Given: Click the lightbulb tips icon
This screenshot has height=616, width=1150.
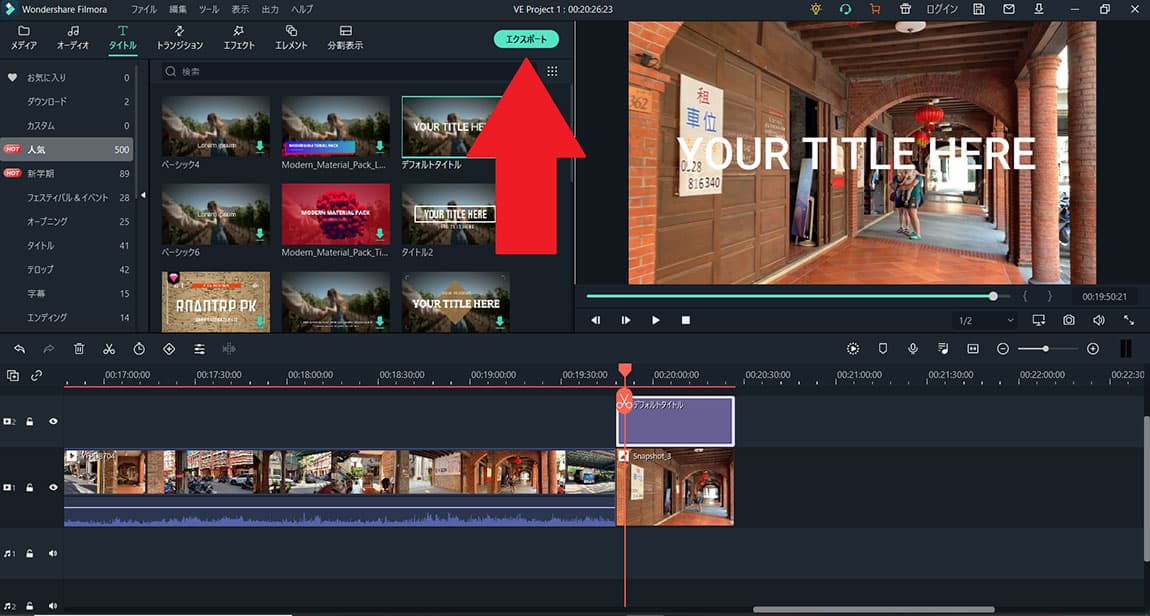Looking at the screenshot, I should [816, 10].
